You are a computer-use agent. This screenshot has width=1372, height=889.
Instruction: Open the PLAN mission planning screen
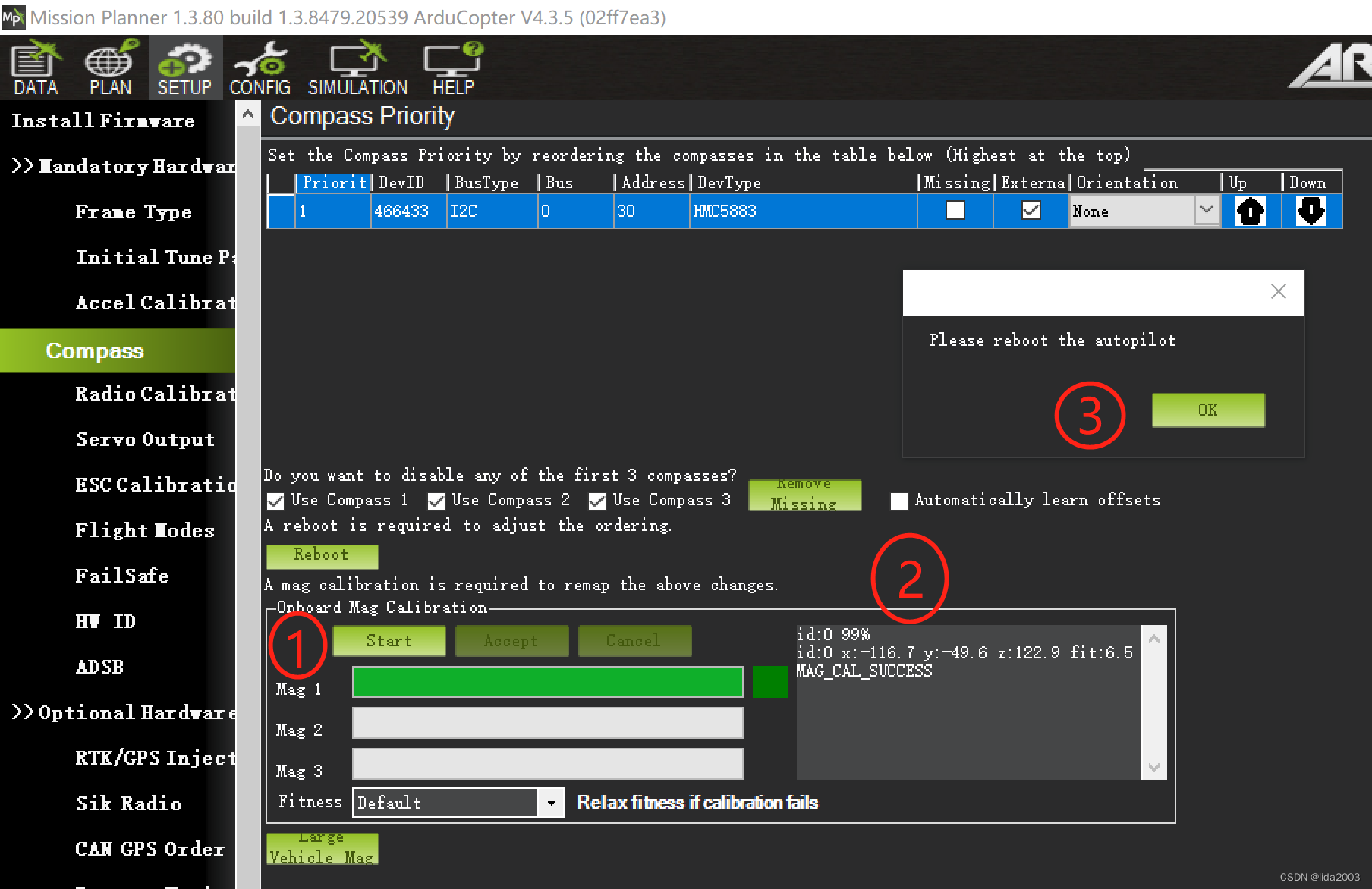pyautogui.click(x=110, y=68)
